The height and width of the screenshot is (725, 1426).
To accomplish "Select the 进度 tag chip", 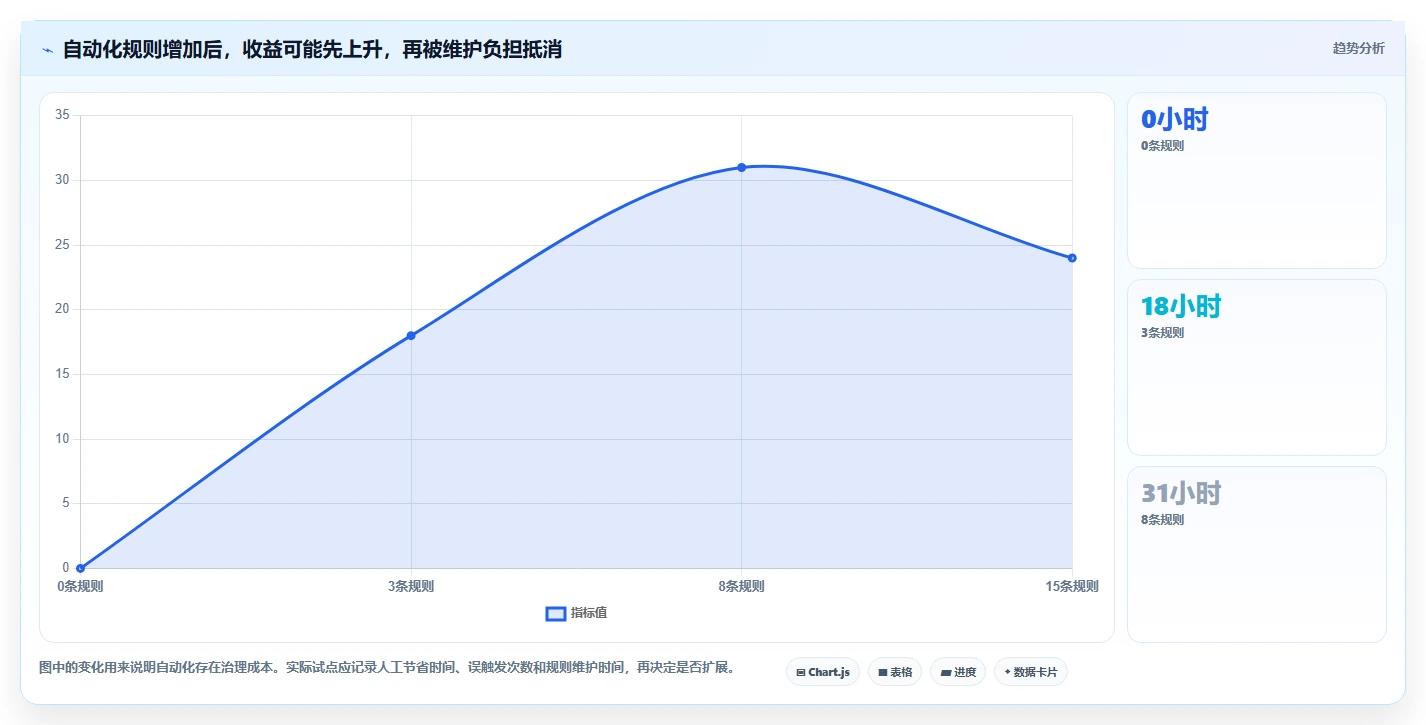I will pyautogui.click(x=958, y=672).
